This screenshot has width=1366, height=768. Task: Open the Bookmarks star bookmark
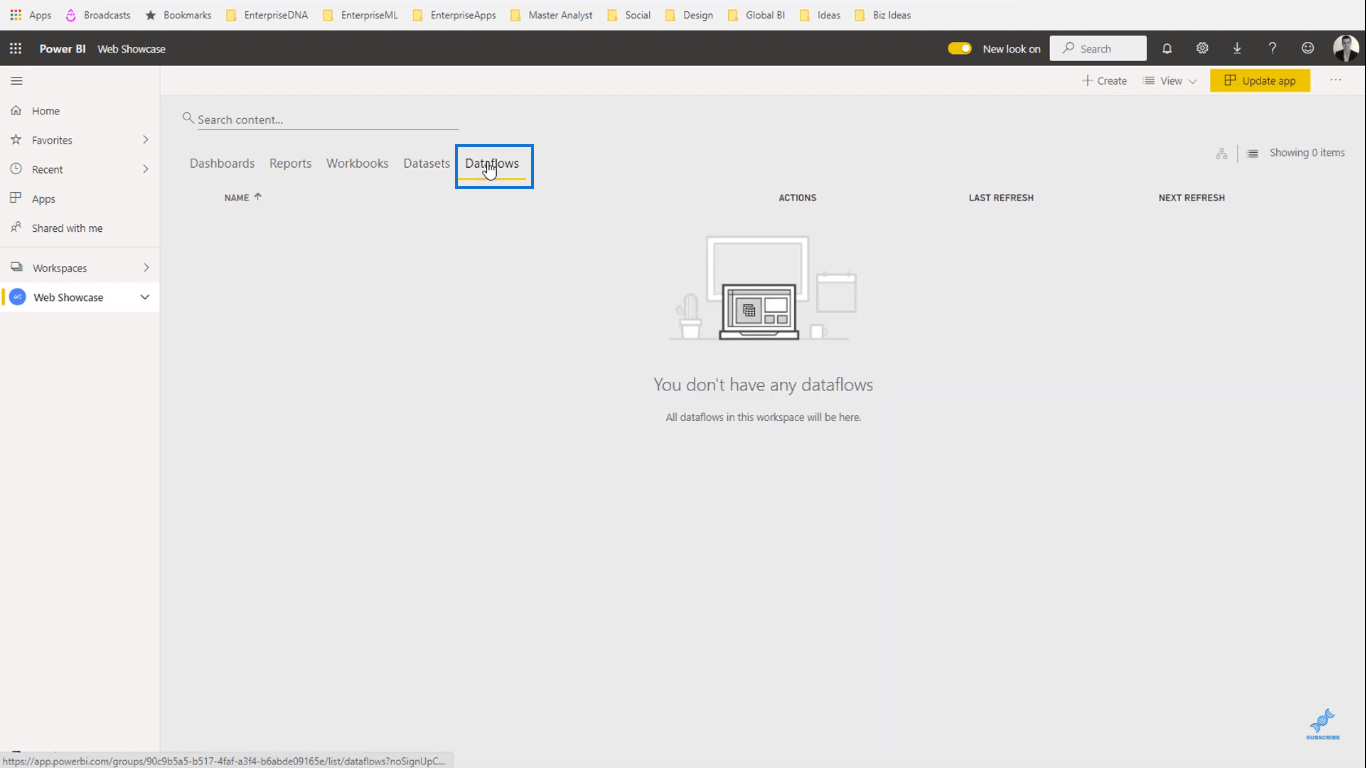(x=178, y=15)
